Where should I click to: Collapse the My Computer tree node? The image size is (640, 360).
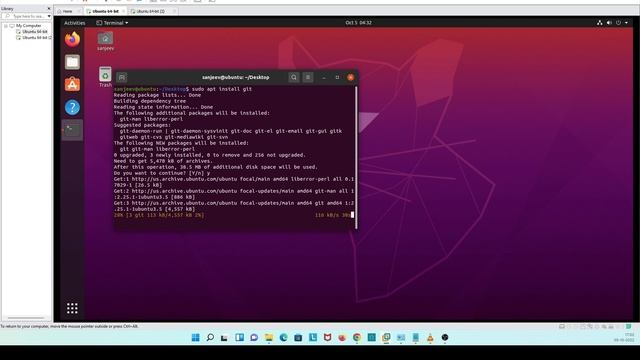click(6, 26)
